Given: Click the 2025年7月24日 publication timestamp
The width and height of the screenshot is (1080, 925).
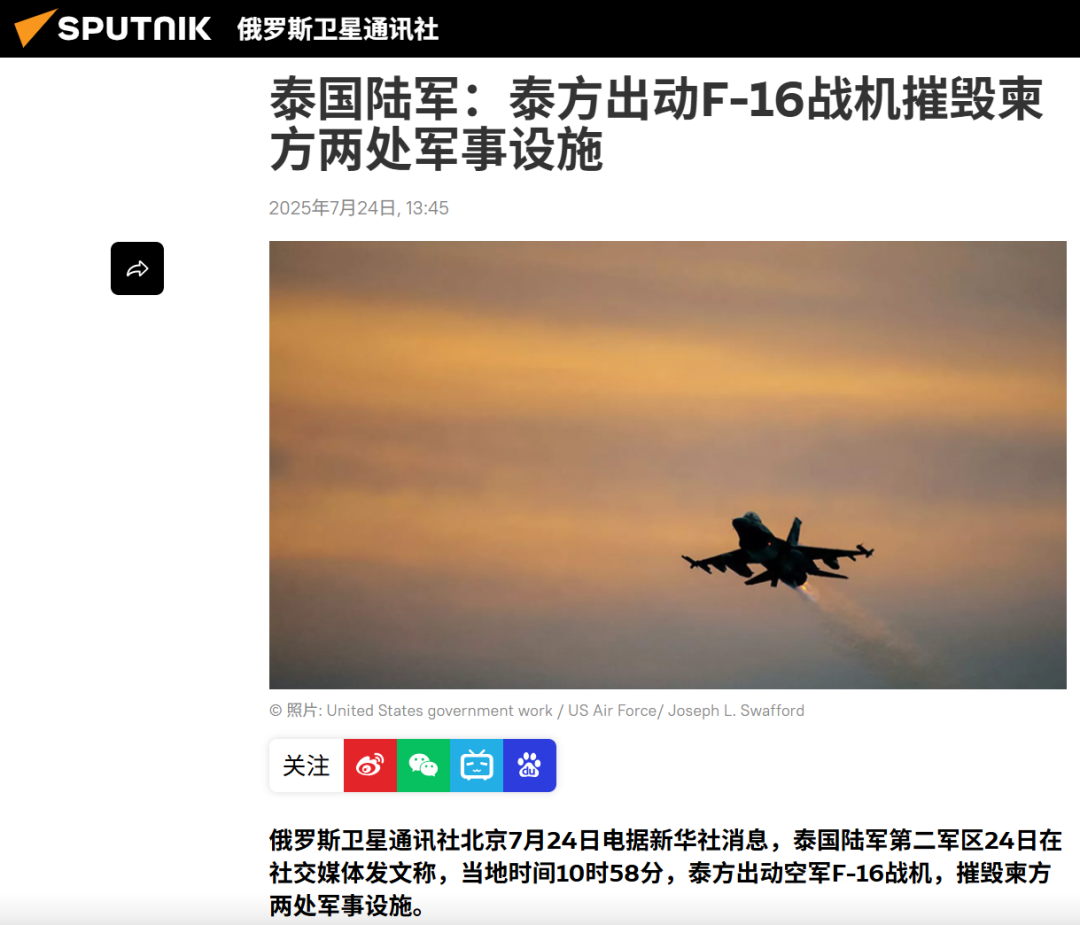Looking at the screenshot, I should 358,208.
